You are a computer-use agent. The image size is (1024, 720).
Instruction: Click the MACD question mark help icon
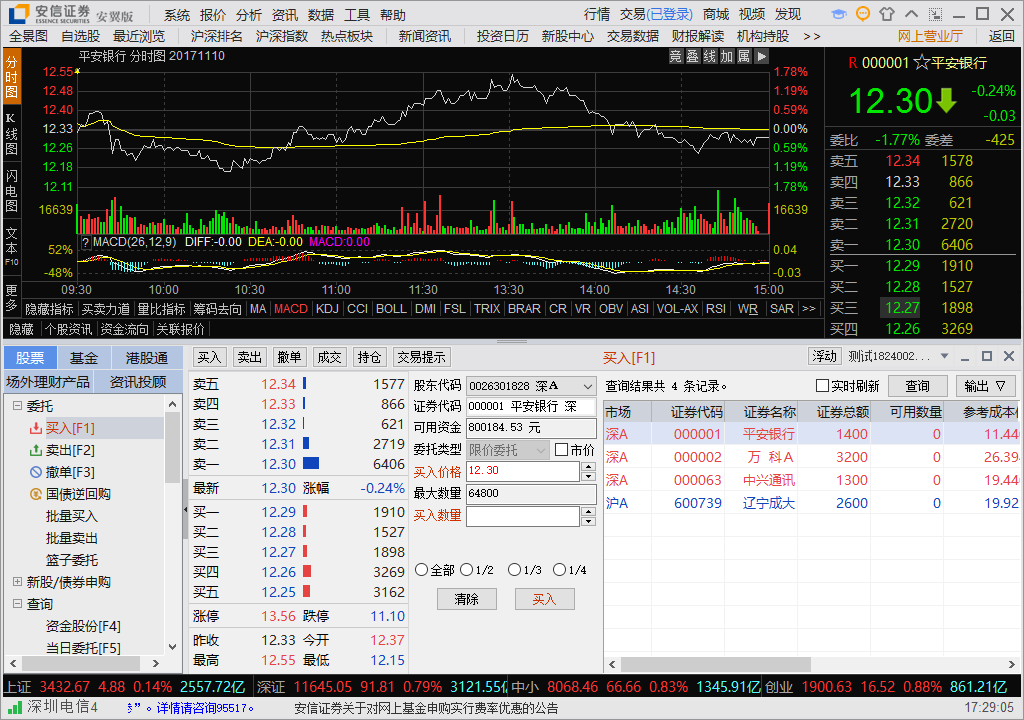click(x=86, y=242)
